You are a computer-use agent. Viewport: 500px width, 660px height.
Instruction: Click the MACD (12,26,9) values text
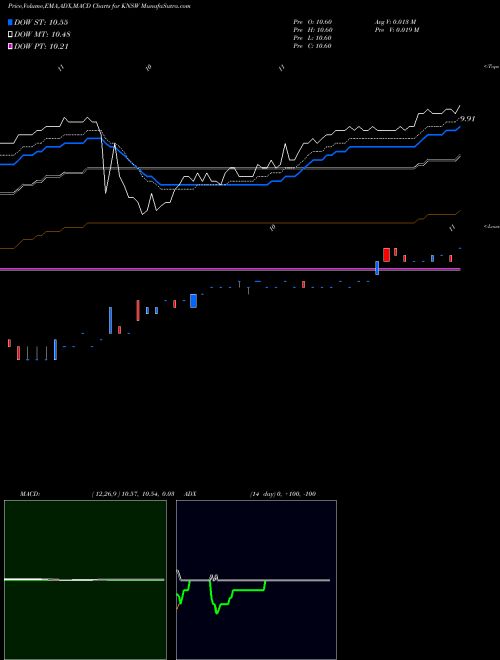[133, 494]
